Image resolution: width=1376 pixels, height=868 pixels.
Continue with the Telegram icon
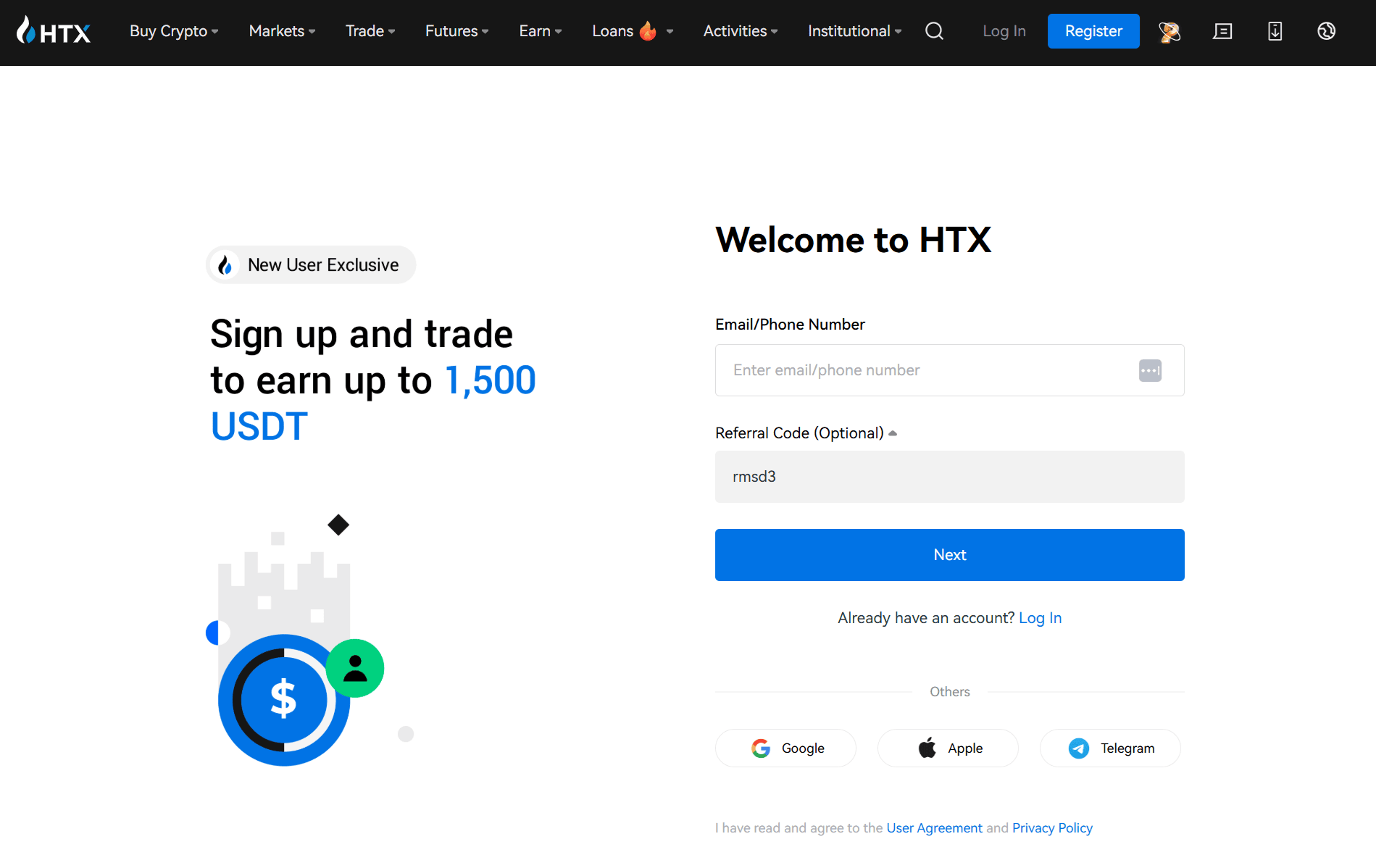[1079, 748]
